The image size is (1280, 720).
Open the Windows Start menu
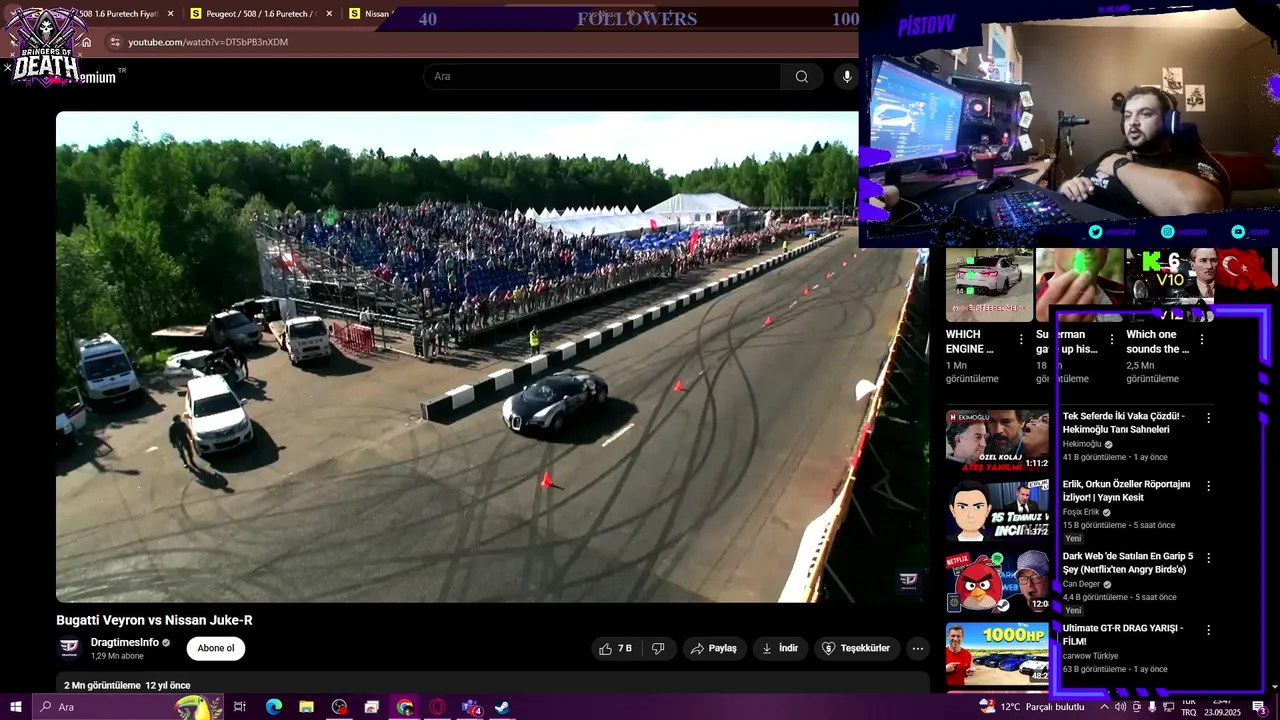point(16,707)
